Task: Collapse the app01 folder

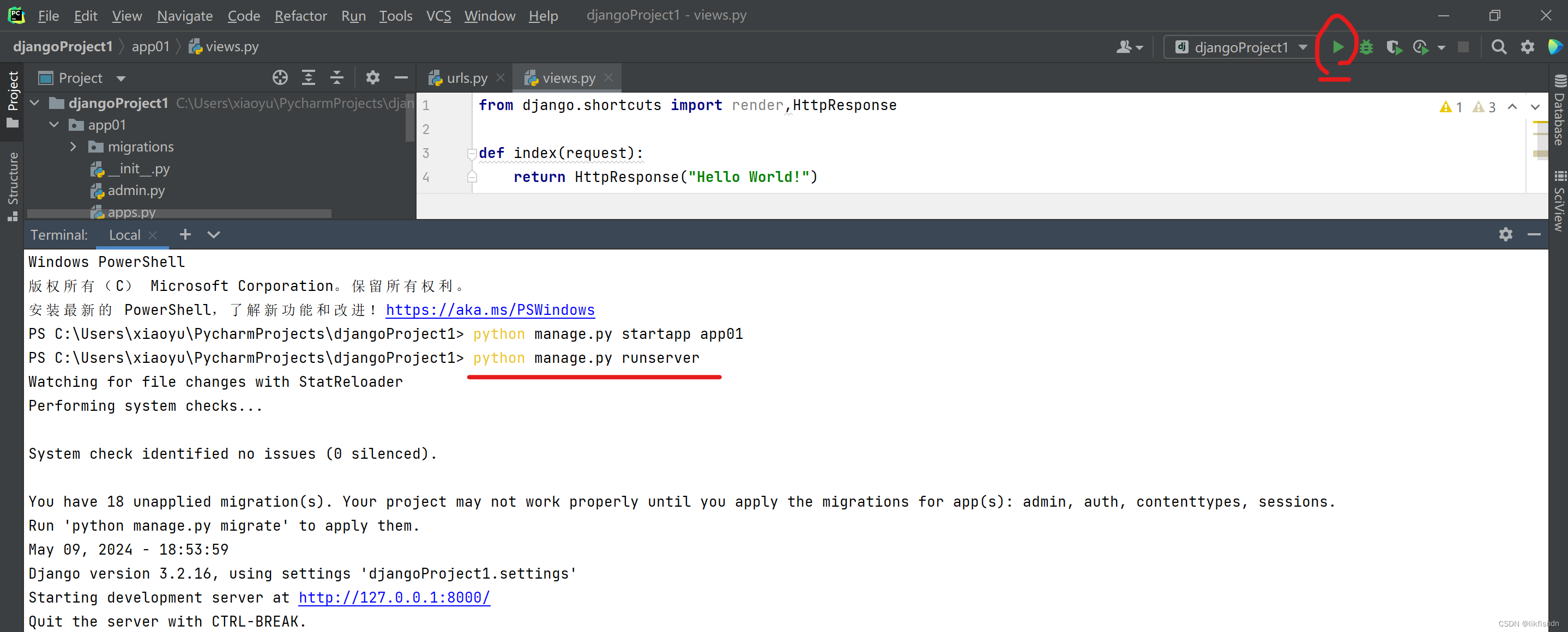Action: [x=54, y=125]
